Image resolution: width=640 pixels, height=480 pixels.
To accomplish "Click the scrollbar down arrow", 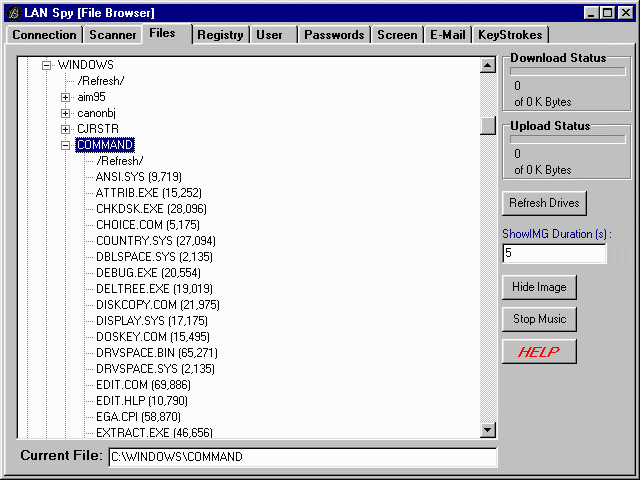I will [488, 429].
